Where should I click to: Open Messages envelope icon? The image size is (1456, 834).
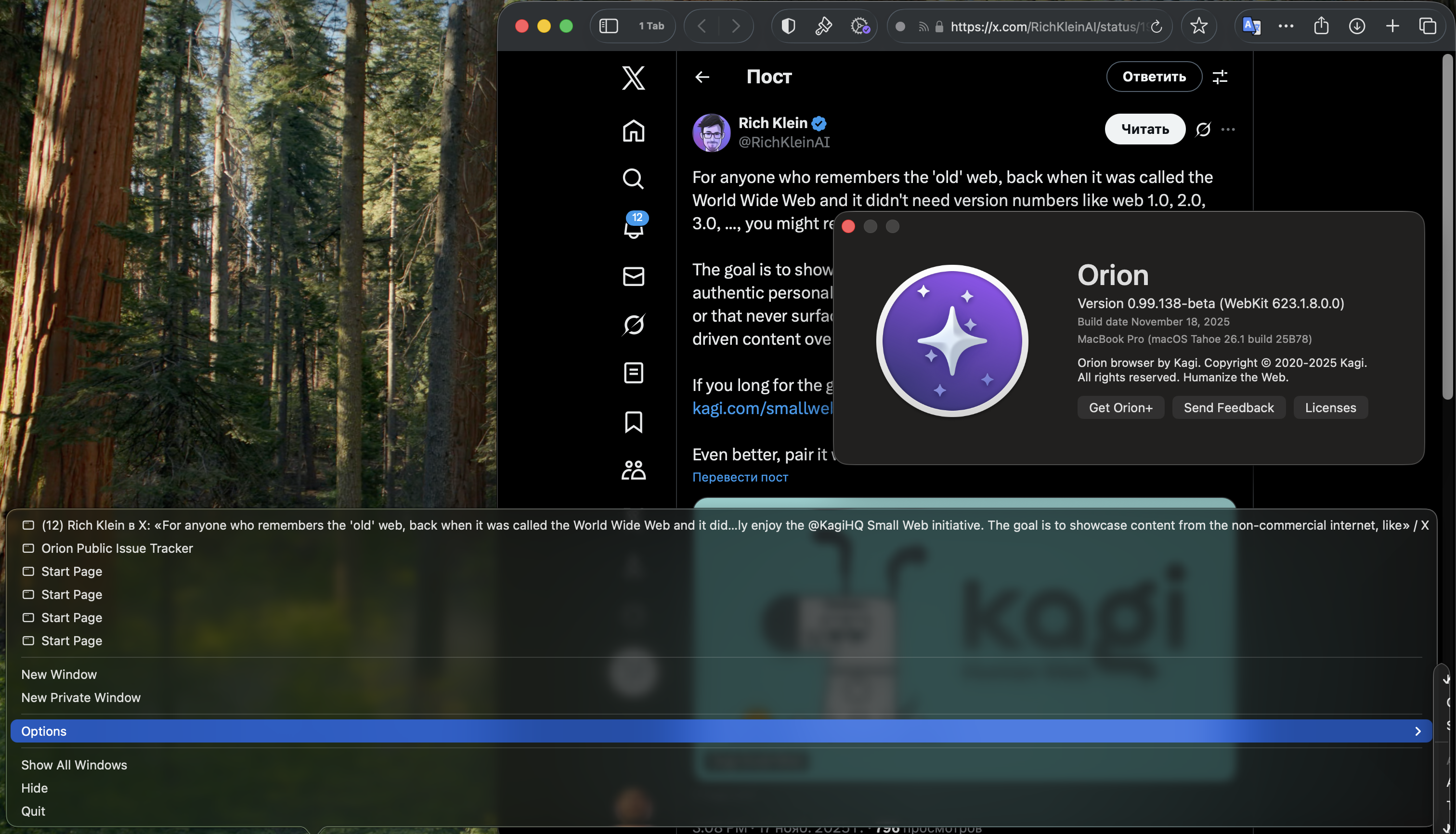[633, 276]
